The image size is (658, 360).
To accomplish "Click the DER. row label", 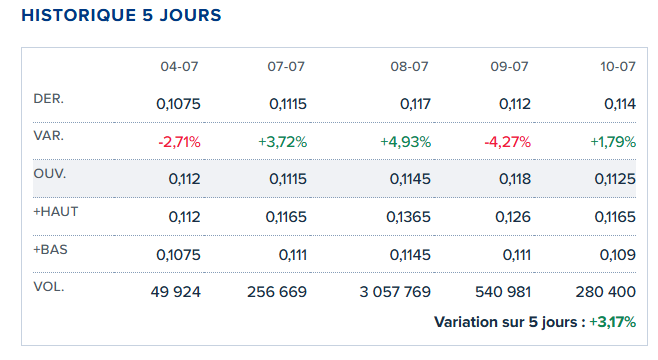I will click(x=49, y=99).
